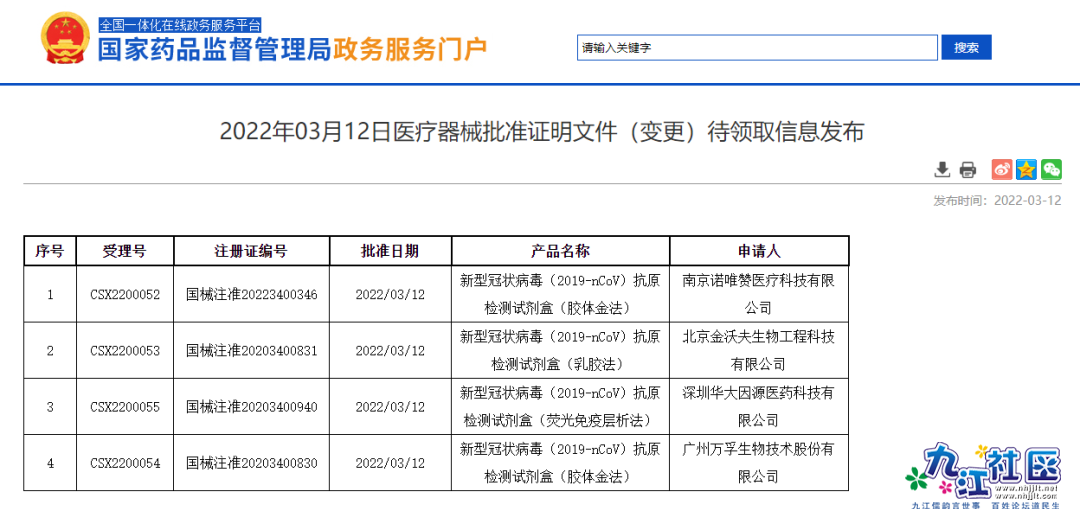Screen dimensions: 1080x511
Task: Click 国械注准20203400831 registration number
Action: [x=251, y=350]
